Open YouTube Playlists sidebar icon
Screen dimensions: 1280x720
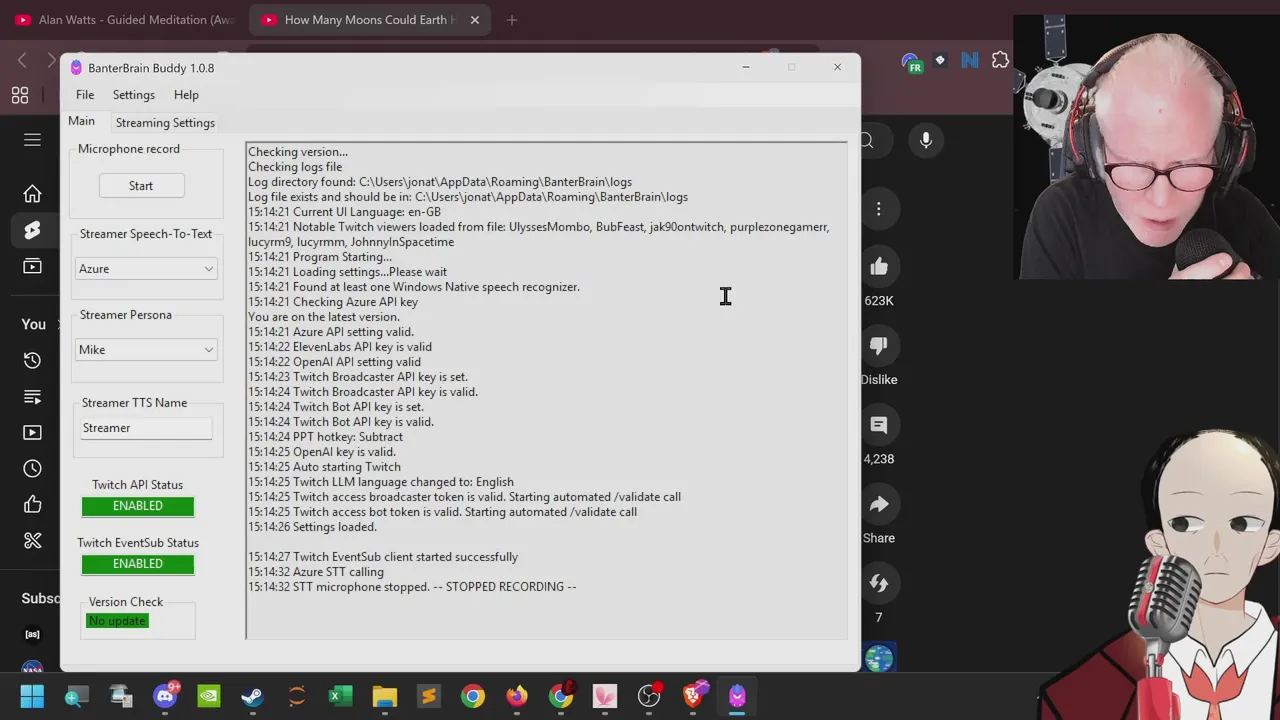pyautogui.click(x=32, y=397)
